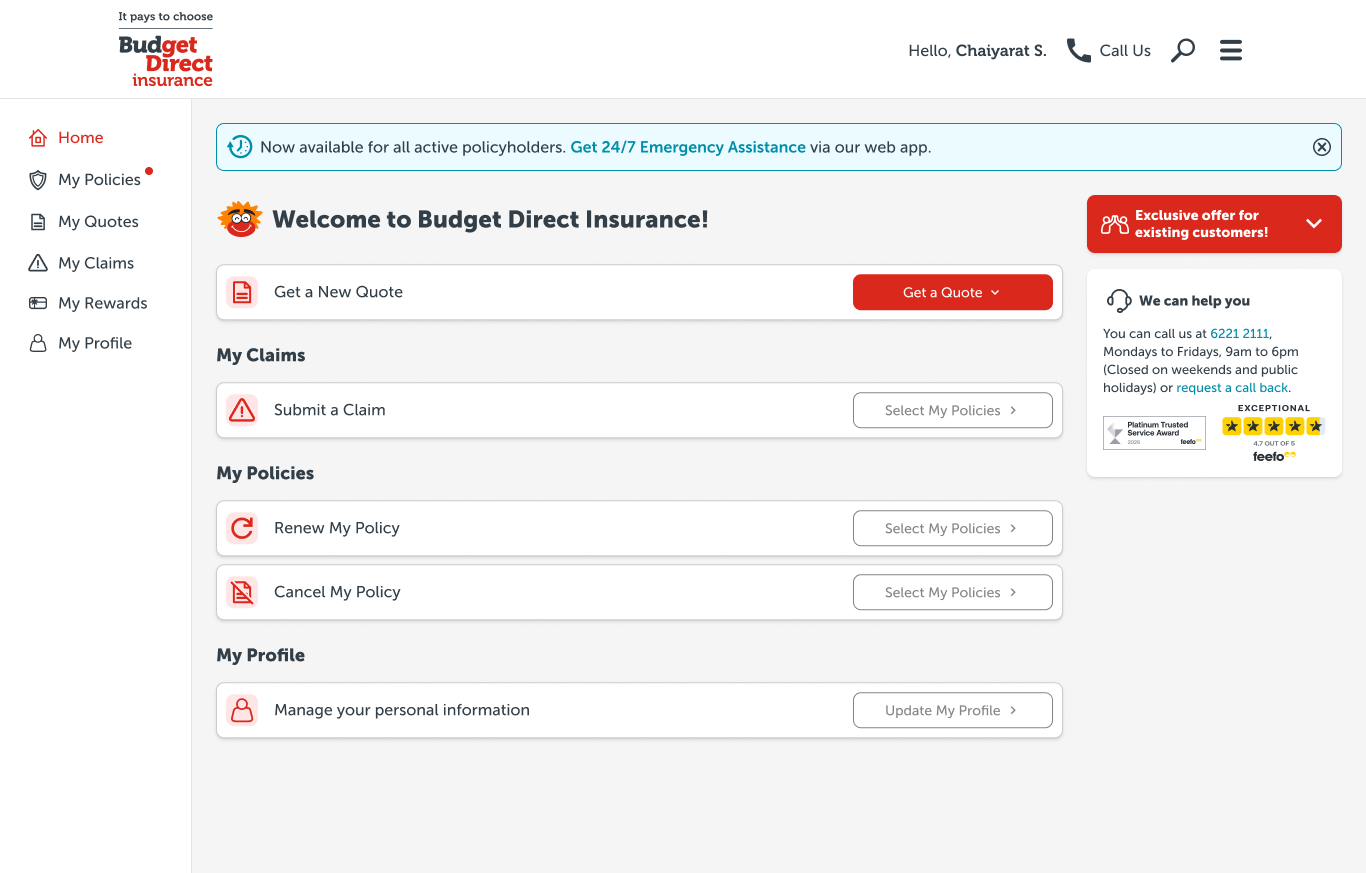1366x873 pixels.
Task: Click the Manage personal information person icon
Action: click(242, 710)
